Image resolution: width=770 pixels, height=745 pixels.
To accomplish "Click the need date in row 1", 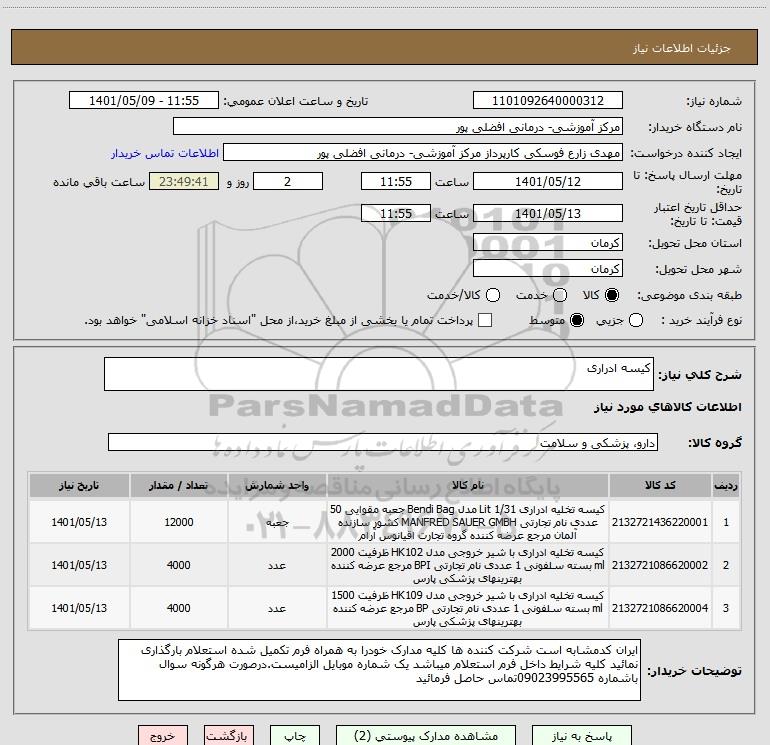I will click(79, 522).
